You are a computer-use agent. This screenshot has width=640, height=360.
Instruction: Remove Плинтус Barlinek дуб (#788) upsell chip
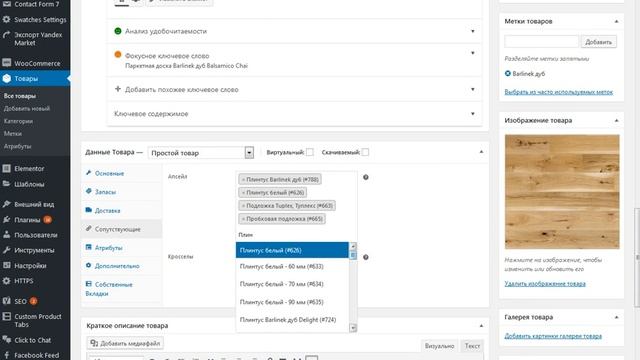tap(243, 179)
